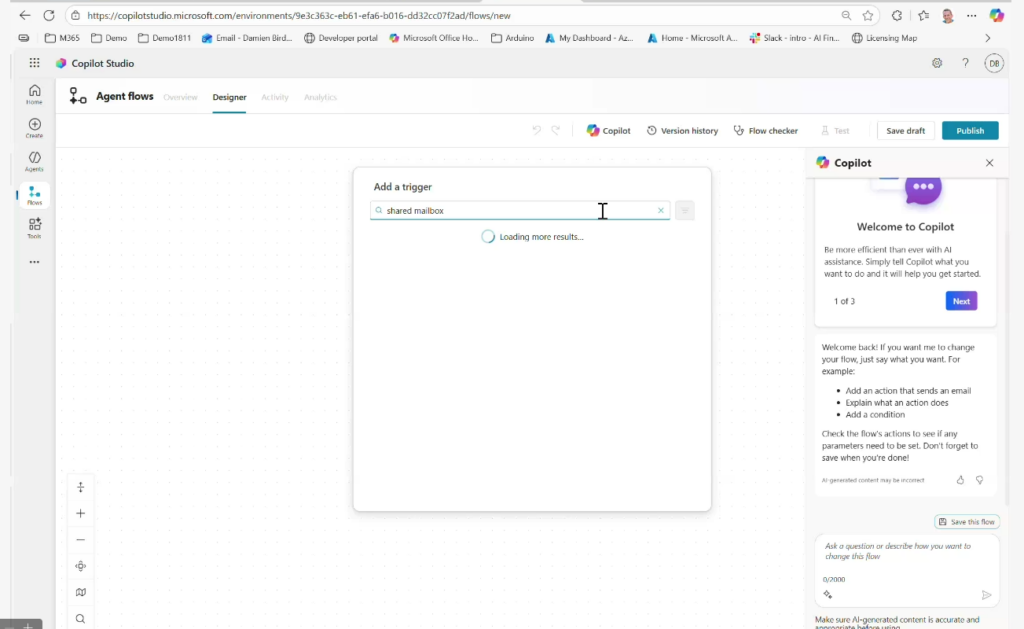Click the browser address bar URL
This screenshot has width=1024, height=629.
point(298,15)
